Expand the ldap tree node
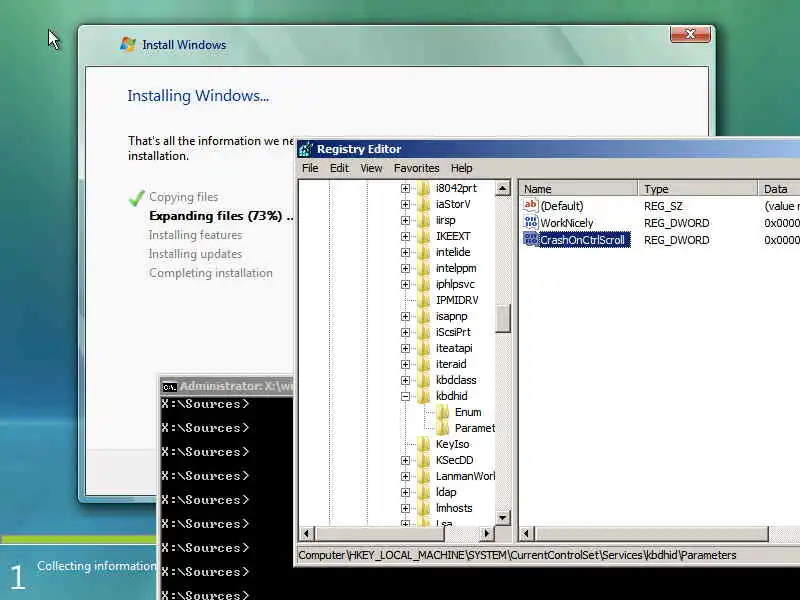The width and height of the screenshot is (800, 600). point(406,492)
